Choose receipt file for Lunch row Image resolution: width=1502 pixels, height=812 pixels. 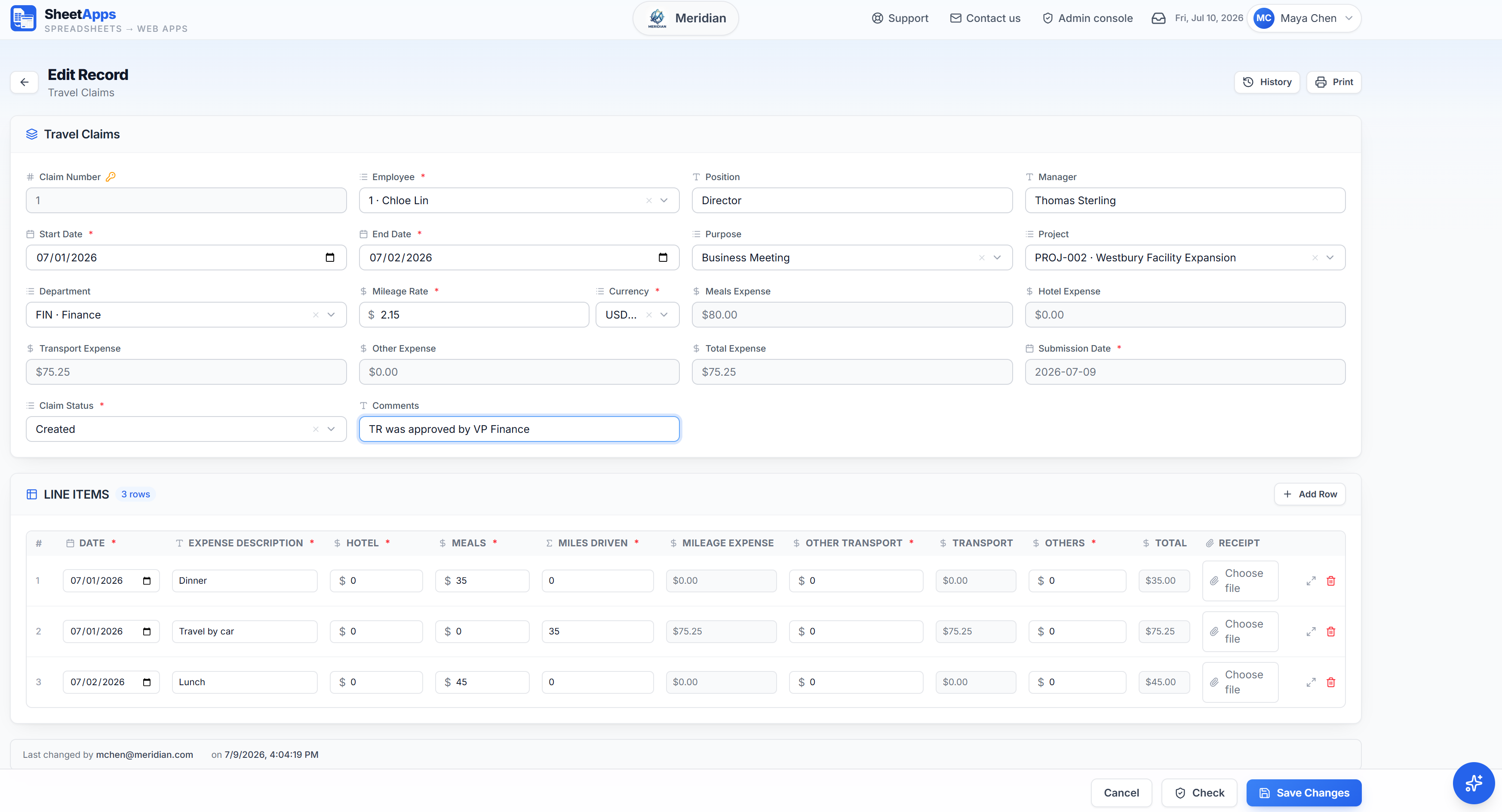pyautogui.click(x=1240, y=682)
